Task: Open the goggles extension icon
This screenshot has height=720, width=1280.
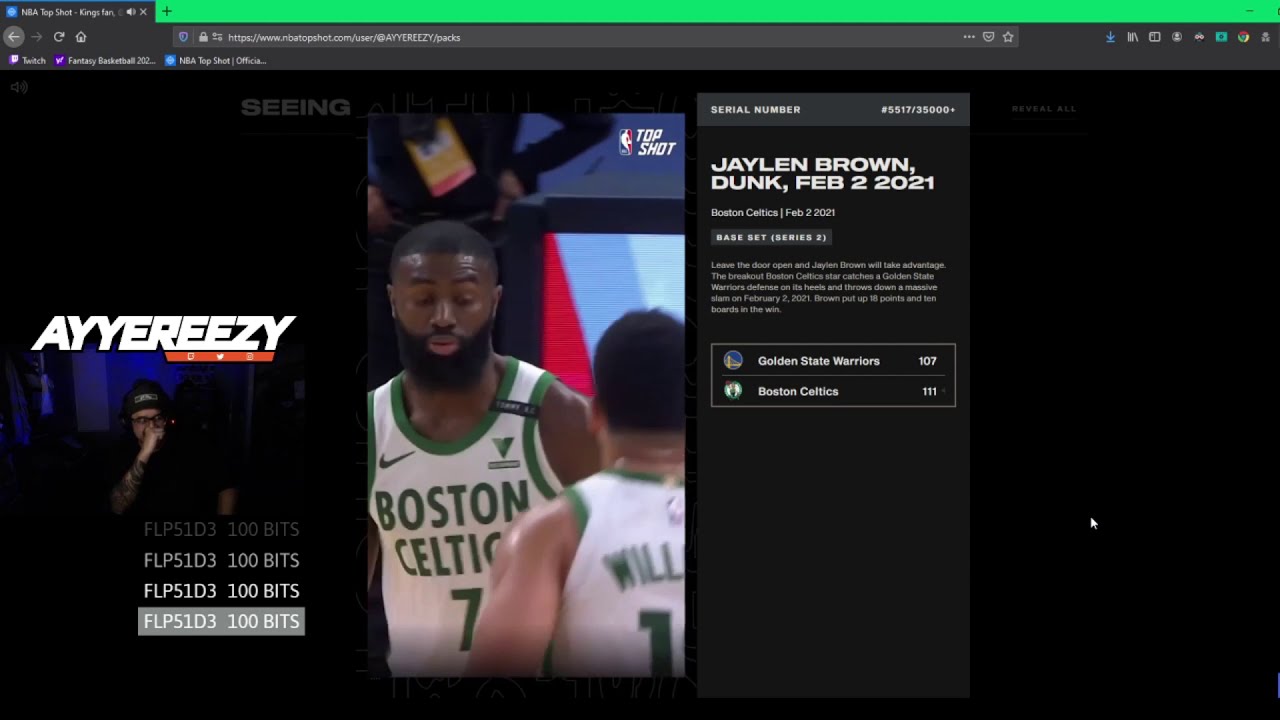Action: click(x=1199, y=37)
